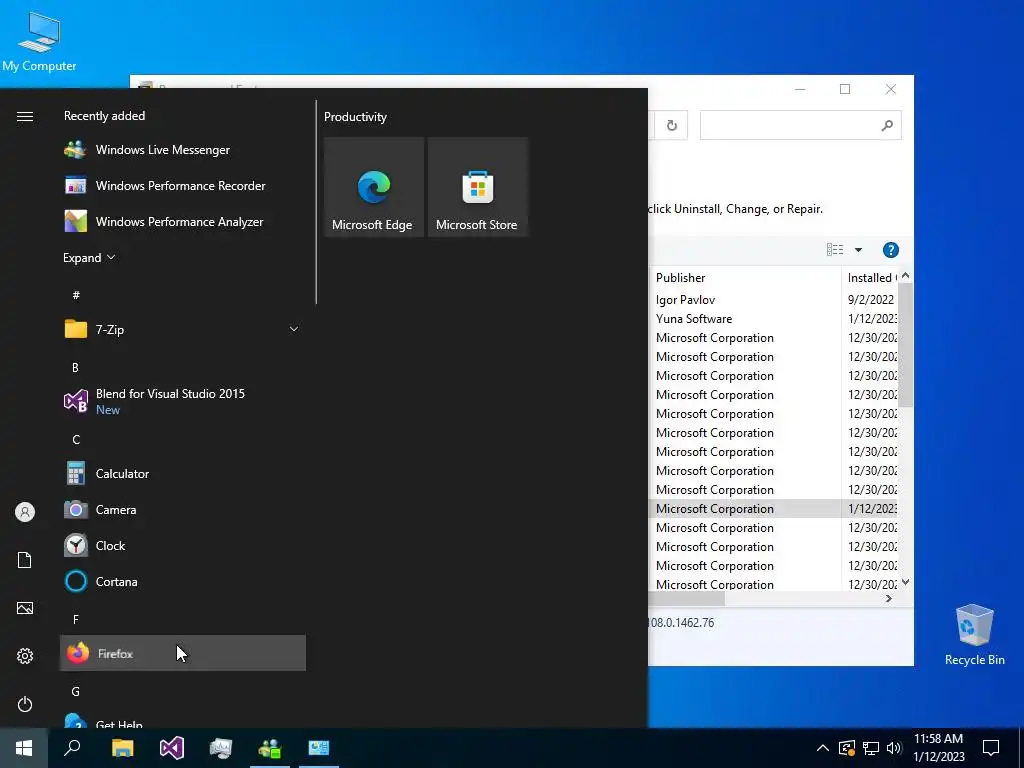Refresh the Programs and Features window
The height and width of the screenshot is (768, 1024).
pyautogui.click(x=671, y=125)
